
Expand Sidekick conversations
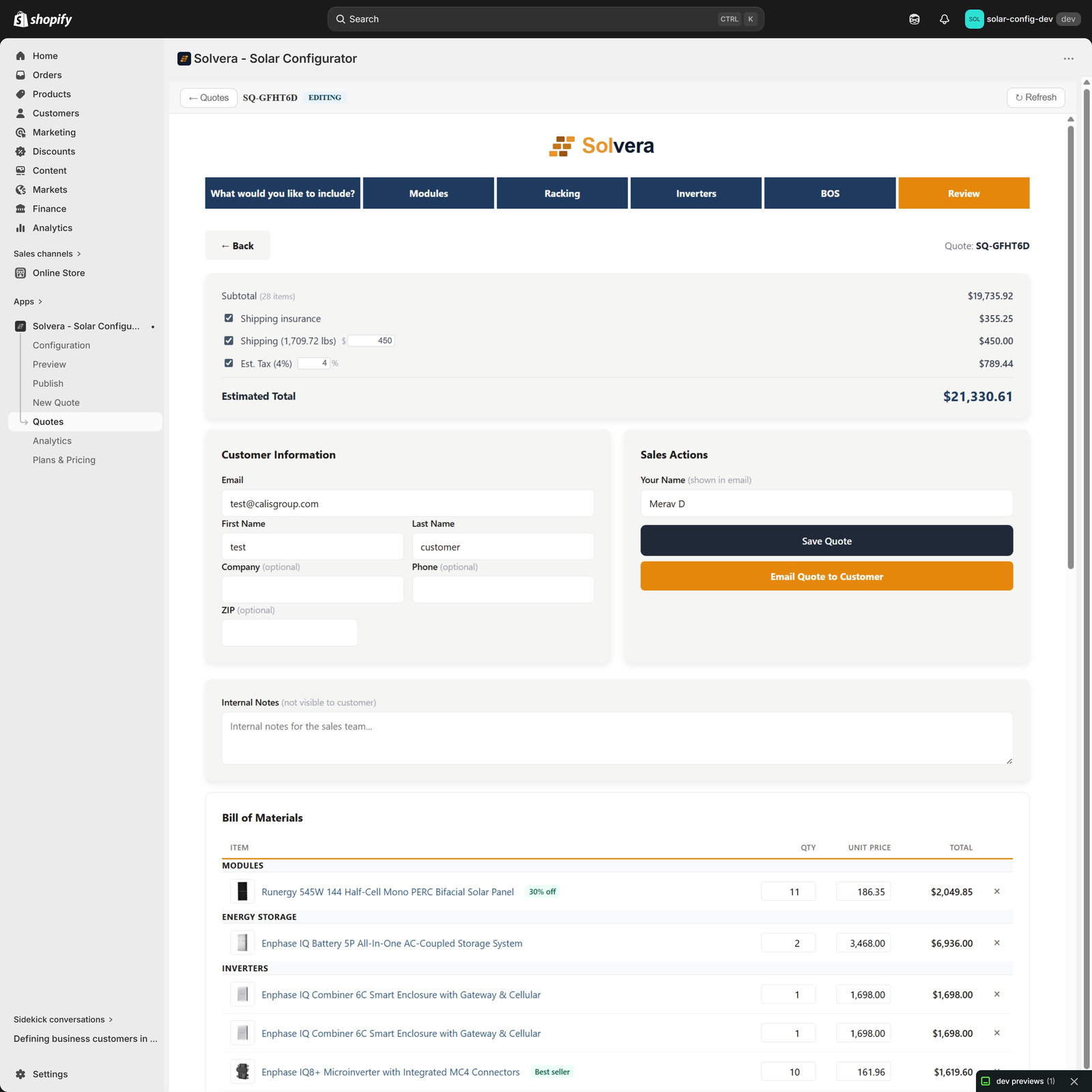[63, 1020]
